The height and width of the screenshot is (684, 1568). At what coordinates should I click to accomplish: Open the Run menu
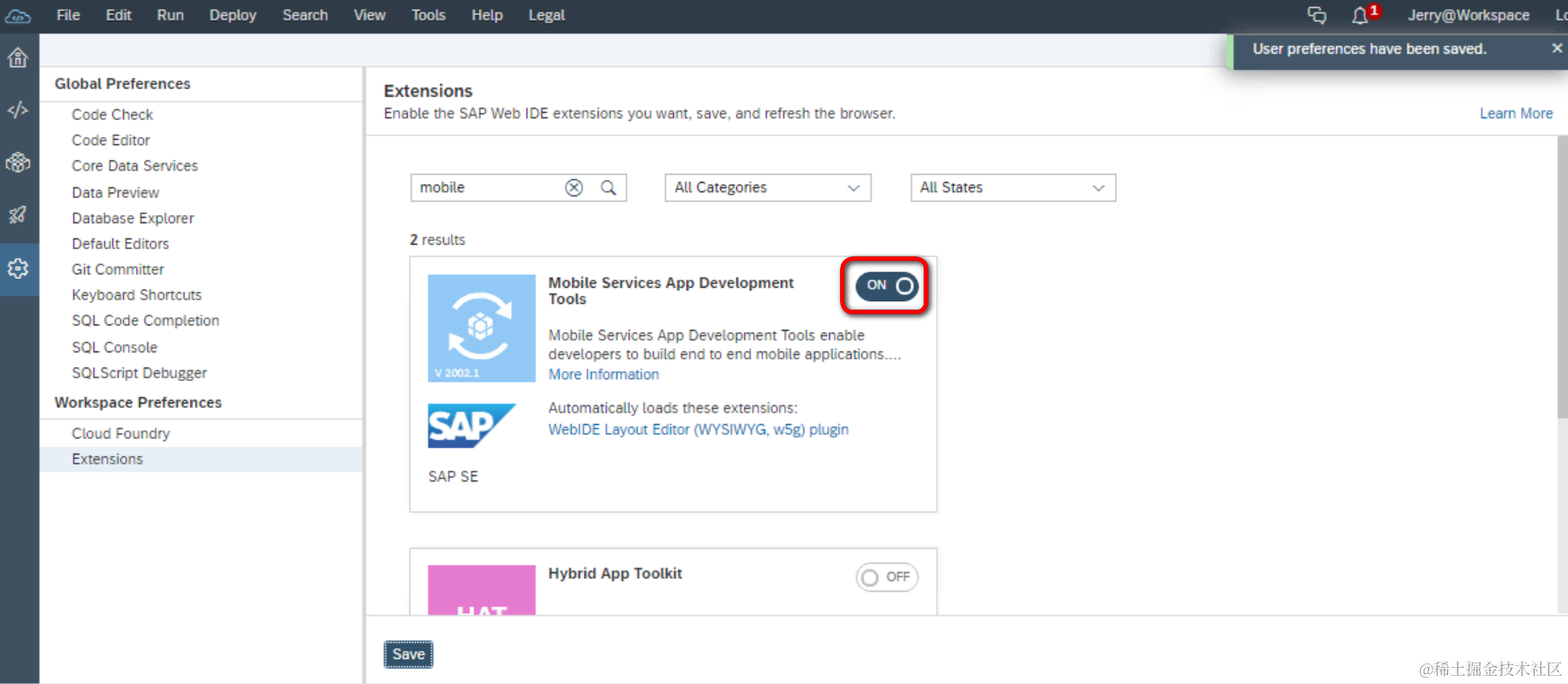tap(170, 15)
